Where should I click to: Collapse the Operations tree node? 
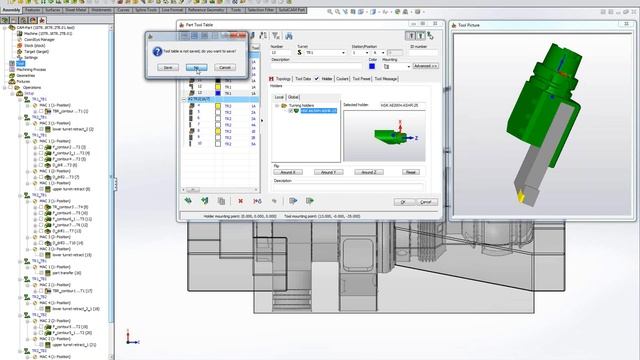[5, 87]
